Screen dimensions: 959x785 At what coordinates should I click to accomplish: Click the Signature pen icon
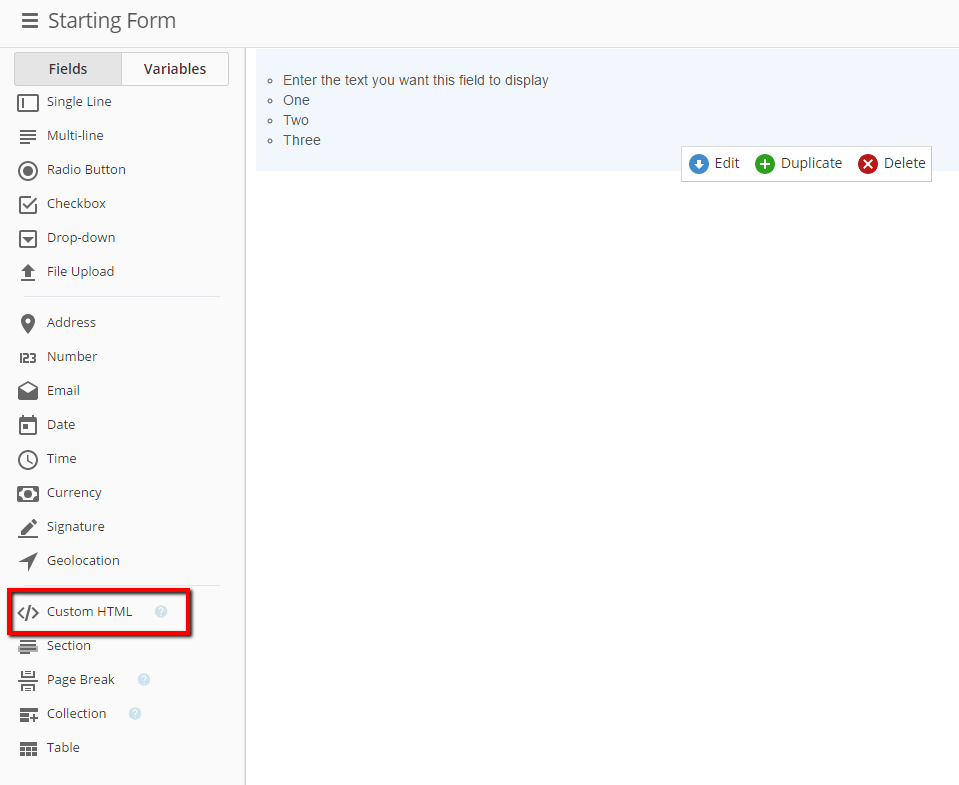click(x=28, y=528)
